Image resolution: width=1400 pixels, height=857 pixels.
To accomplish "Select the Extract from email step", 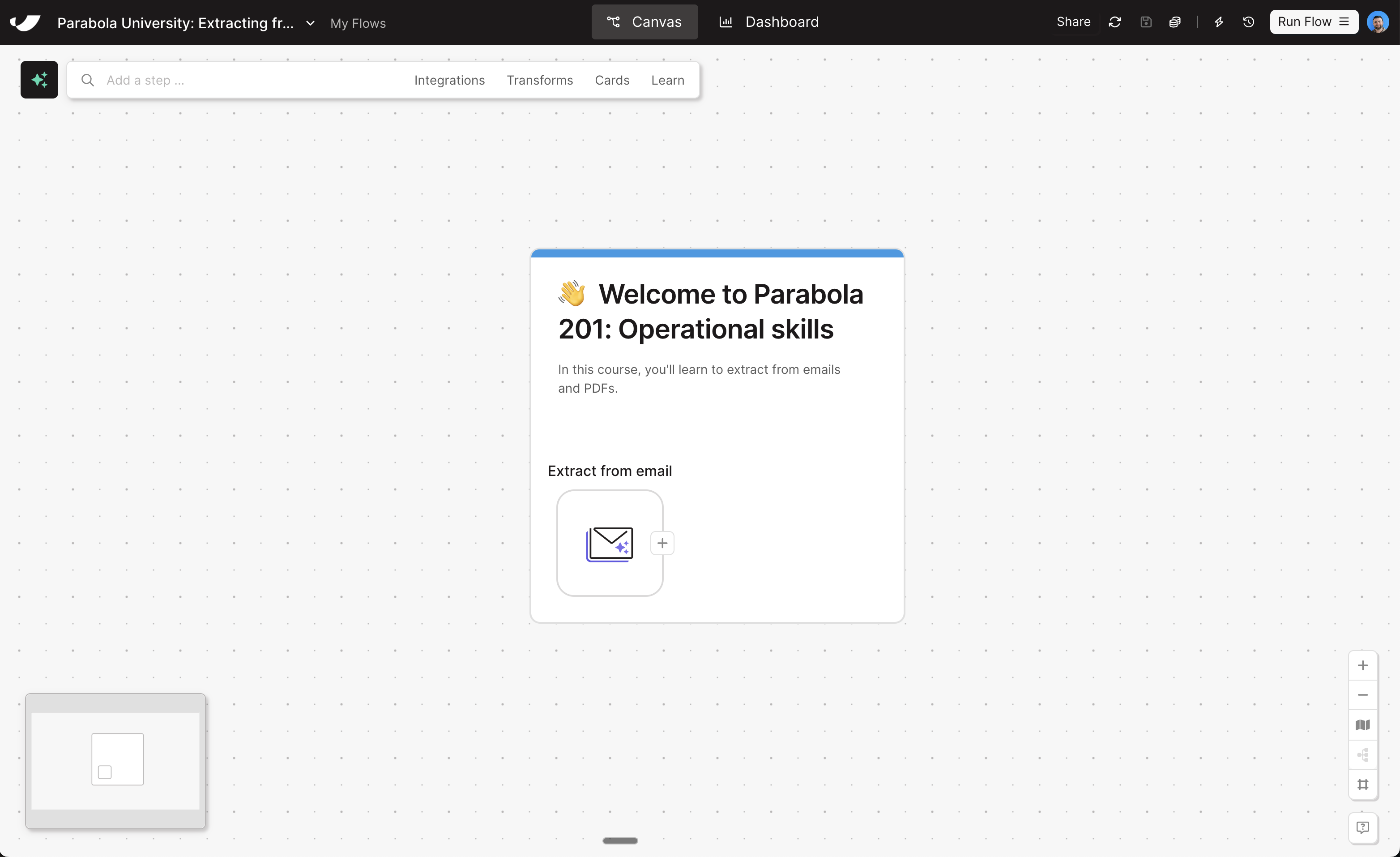I will [609, 543].
